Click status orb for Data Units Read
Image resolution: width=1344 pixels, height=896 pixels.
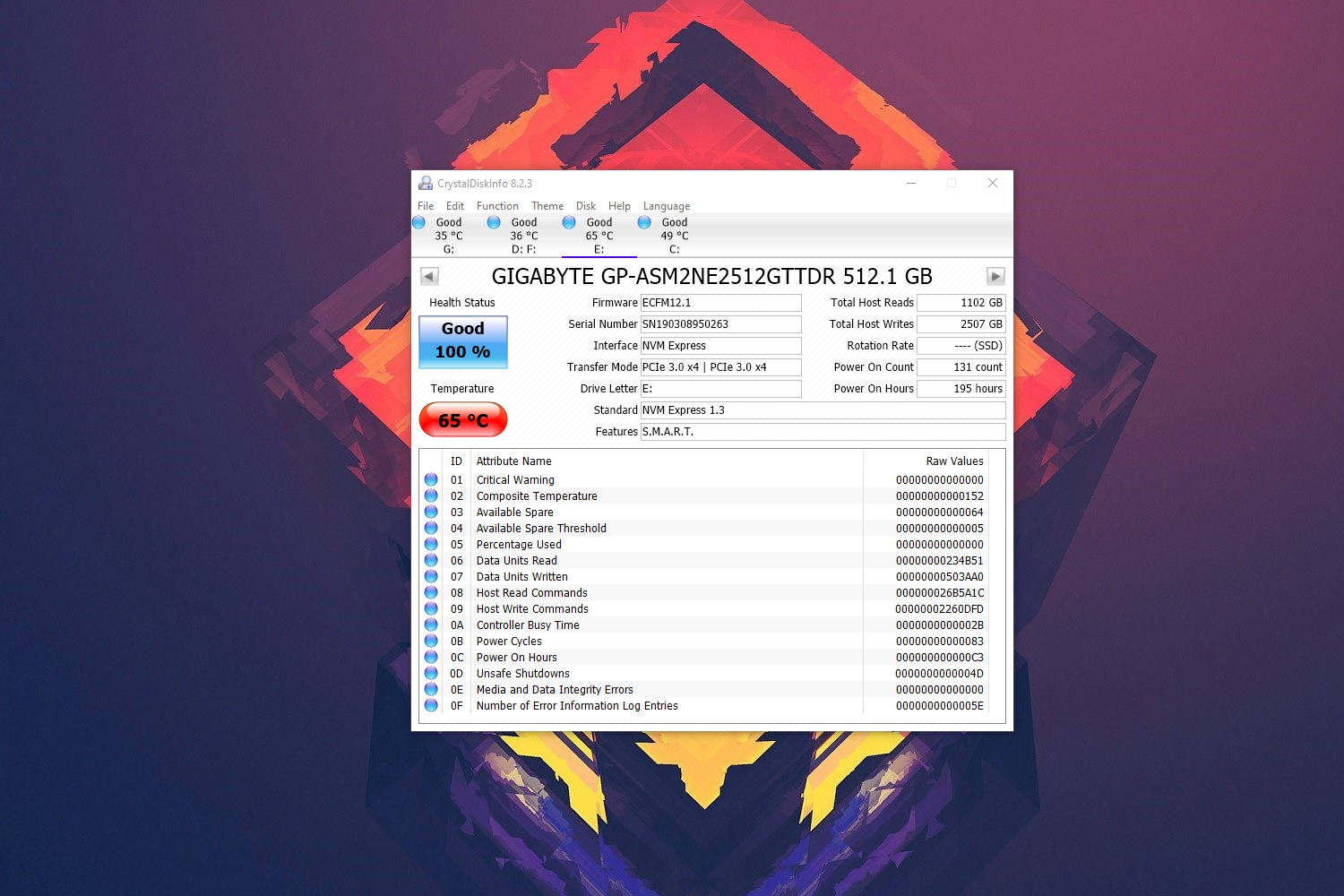[x=431, y=560]
